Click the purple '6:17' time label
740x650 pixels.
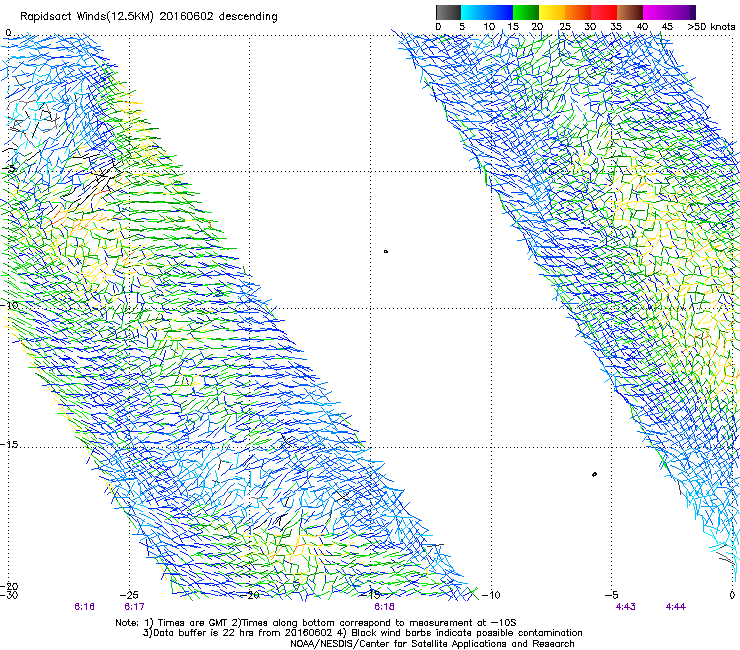tap(135, 607)
